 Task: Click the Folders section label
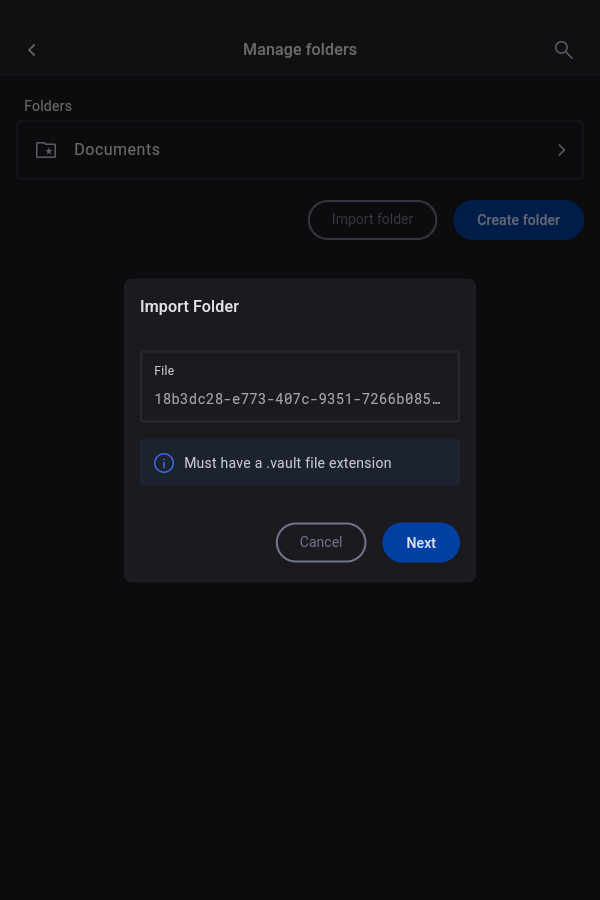[x=48, y=106]
